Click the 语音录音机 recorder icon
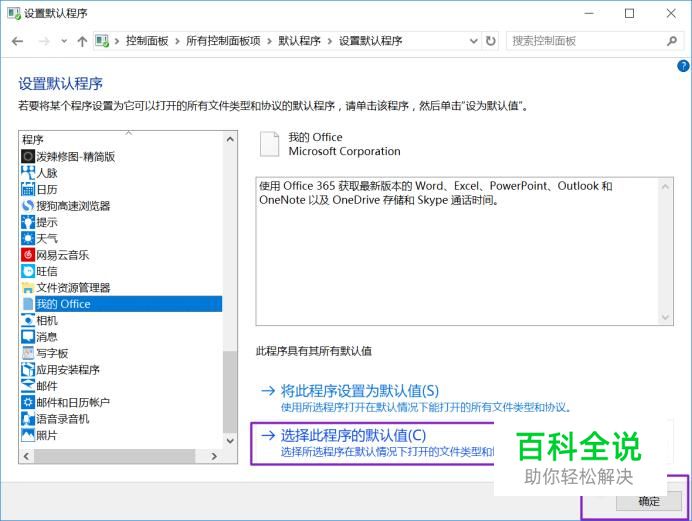This screenshot has height=521, width=692. [28, 419]
